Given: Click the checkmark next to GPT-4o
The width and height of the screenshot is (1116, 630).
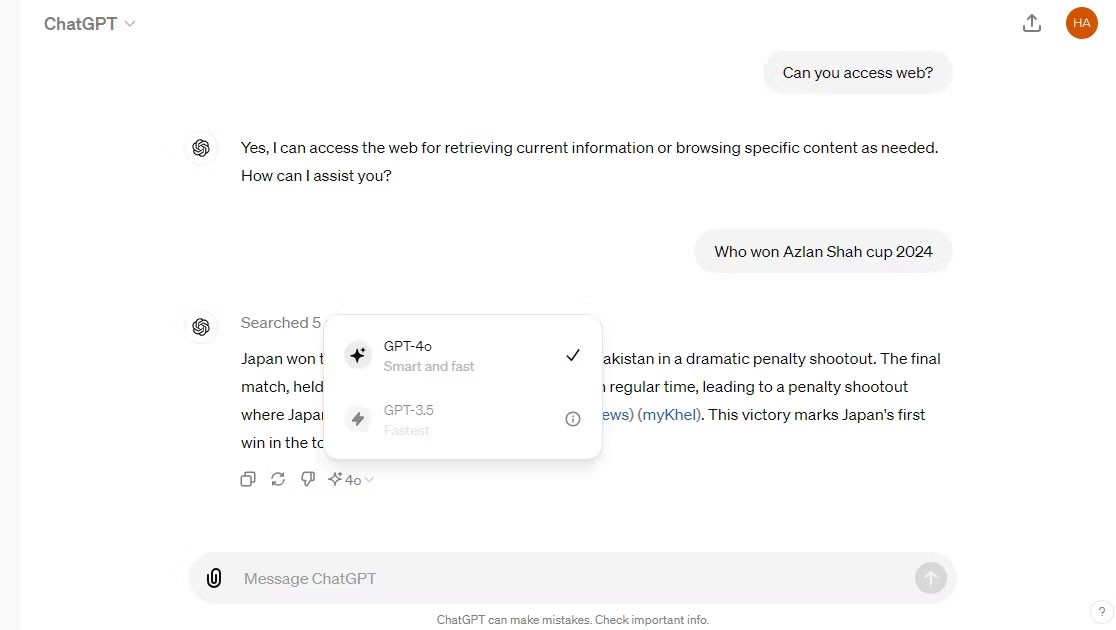Looking at the screenshot, I should click(x=572, y=355).
